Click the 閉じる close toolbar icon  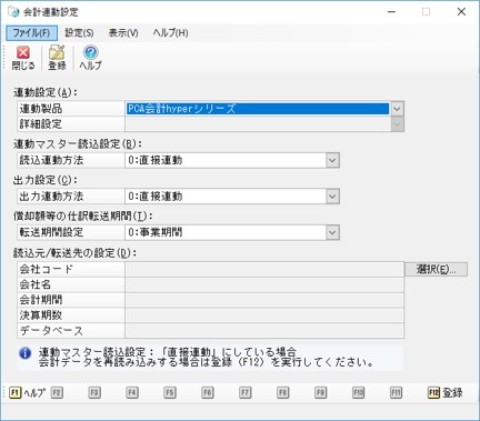pyautogui.click(x=23, y=58)
